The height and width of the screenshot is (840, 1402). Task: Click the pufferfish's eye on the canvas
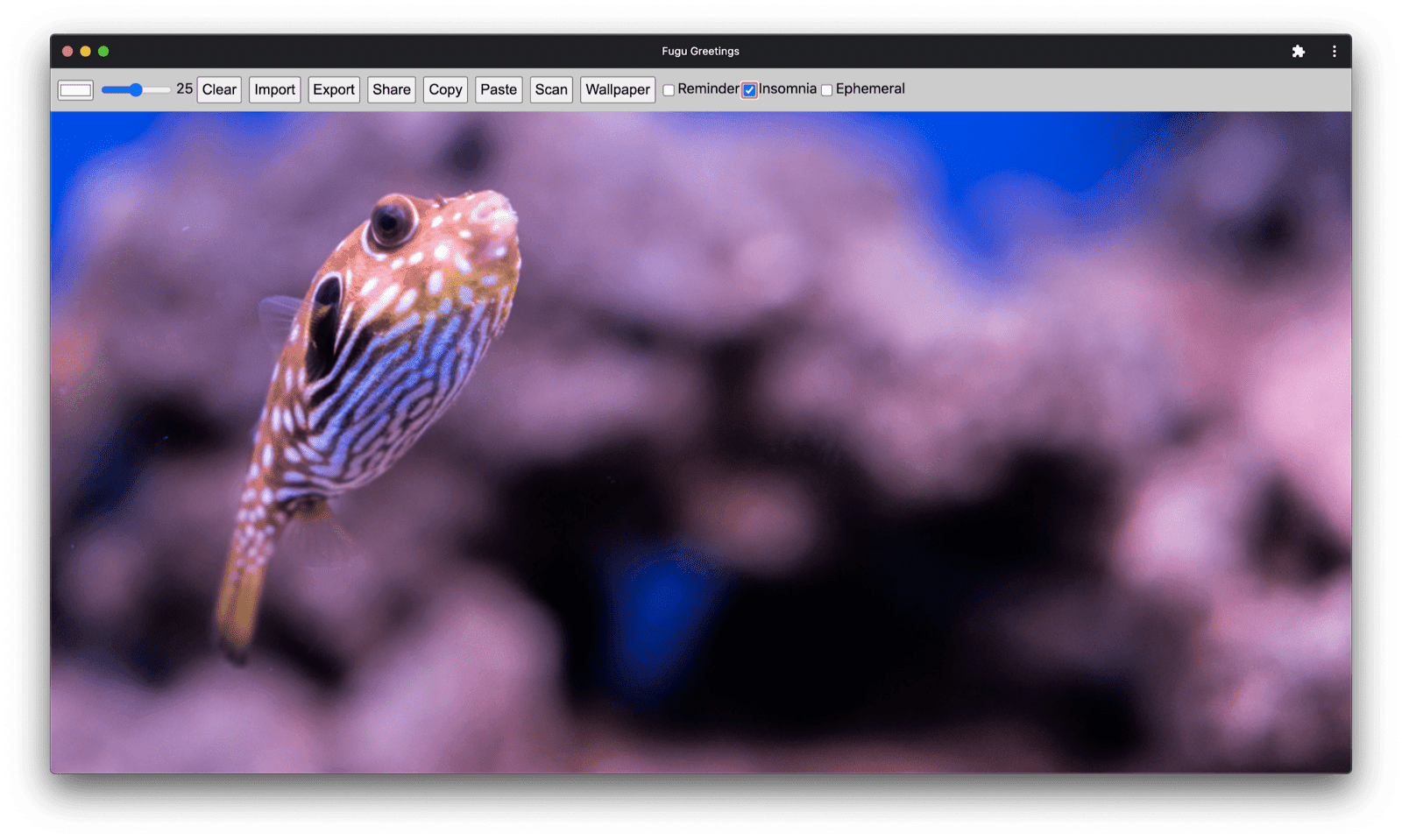tap(392, 221)
